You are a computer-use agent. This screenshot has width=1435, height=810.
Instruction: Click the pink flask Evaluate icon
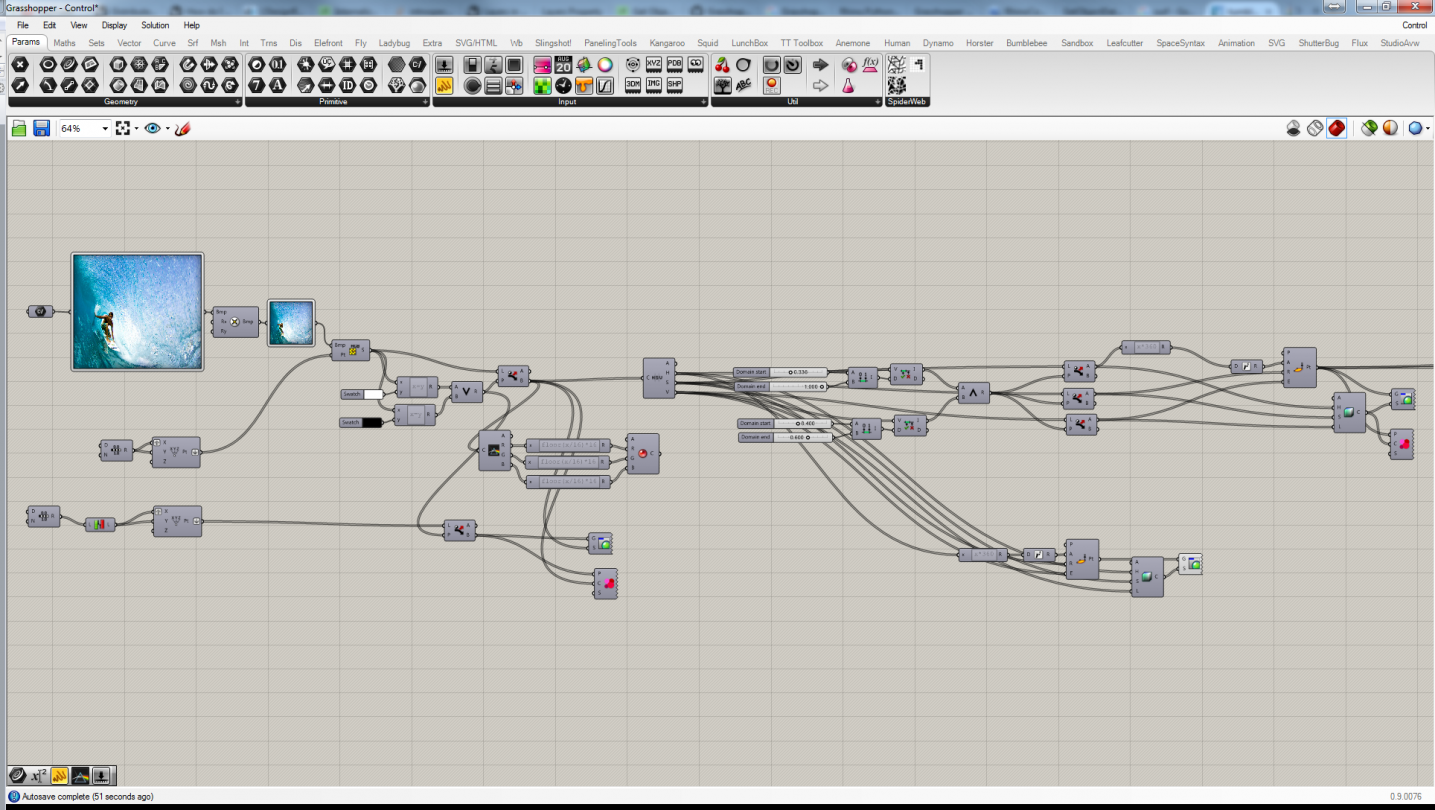849,86
